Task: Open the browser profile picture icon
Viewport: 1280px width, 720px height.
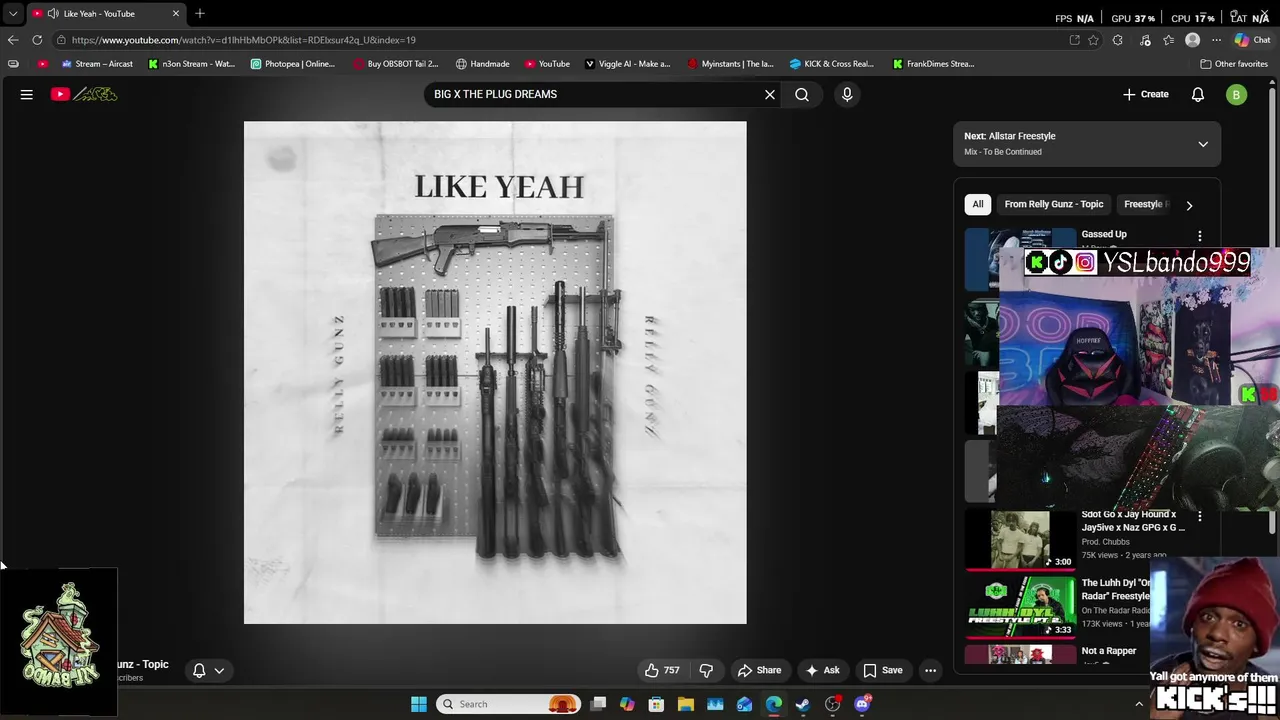Action: [1192, 40]
